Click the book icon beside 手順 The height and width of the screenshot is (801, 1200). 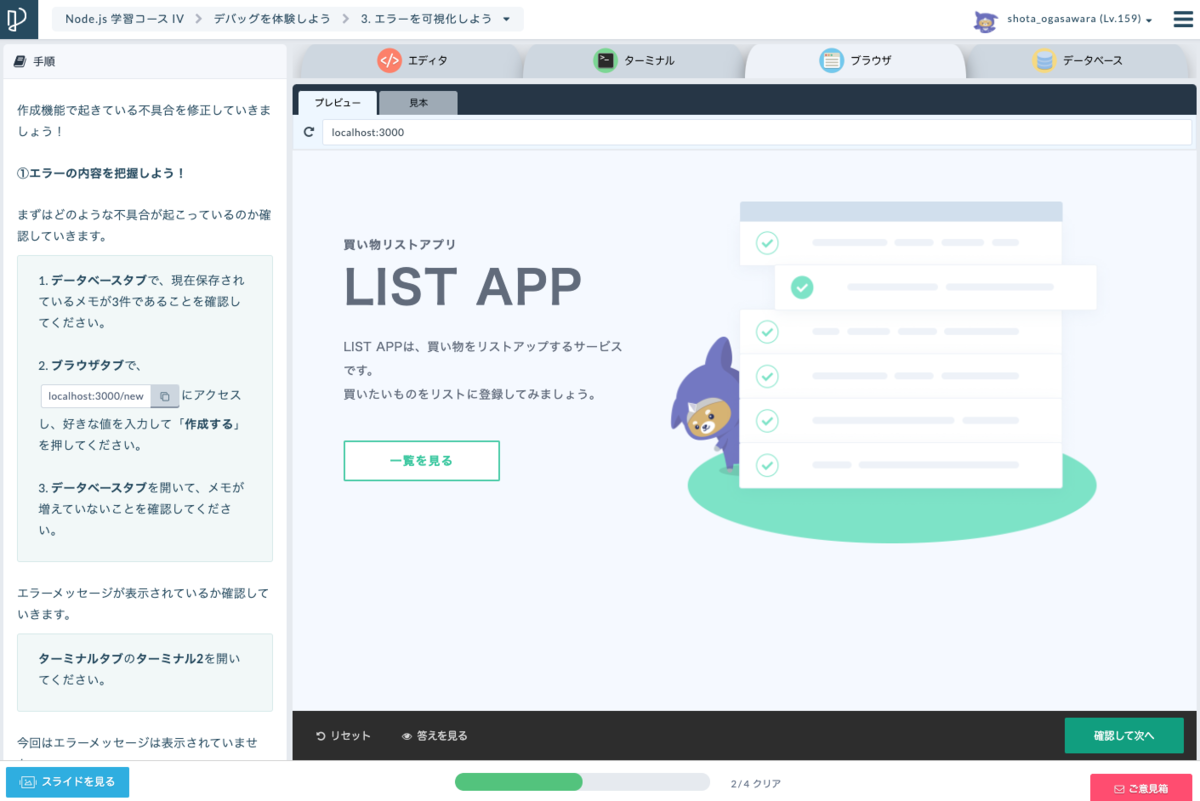[20, 62]
